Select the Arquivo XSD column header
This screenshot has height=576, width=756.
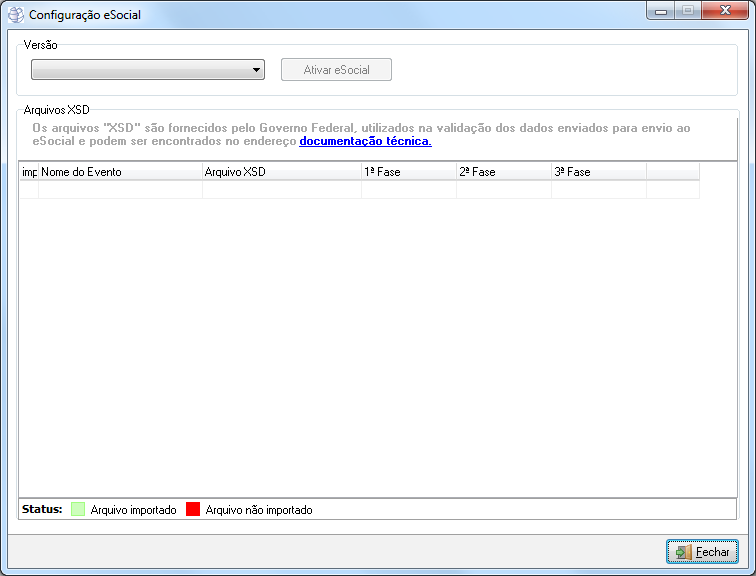281,172
